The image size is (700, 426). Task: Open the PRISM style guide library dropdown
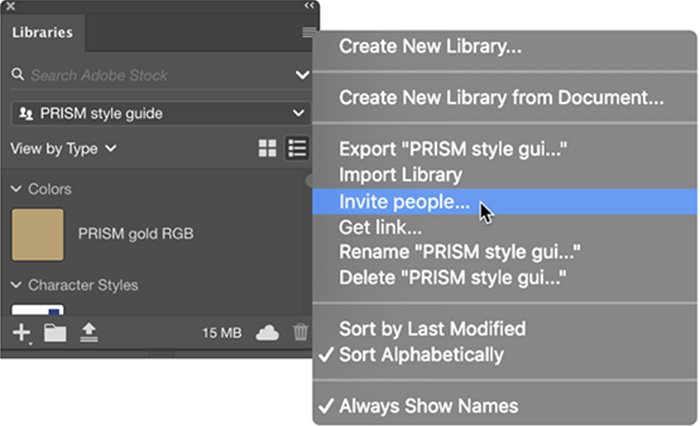pyautogui.click(x=160, y=113)
